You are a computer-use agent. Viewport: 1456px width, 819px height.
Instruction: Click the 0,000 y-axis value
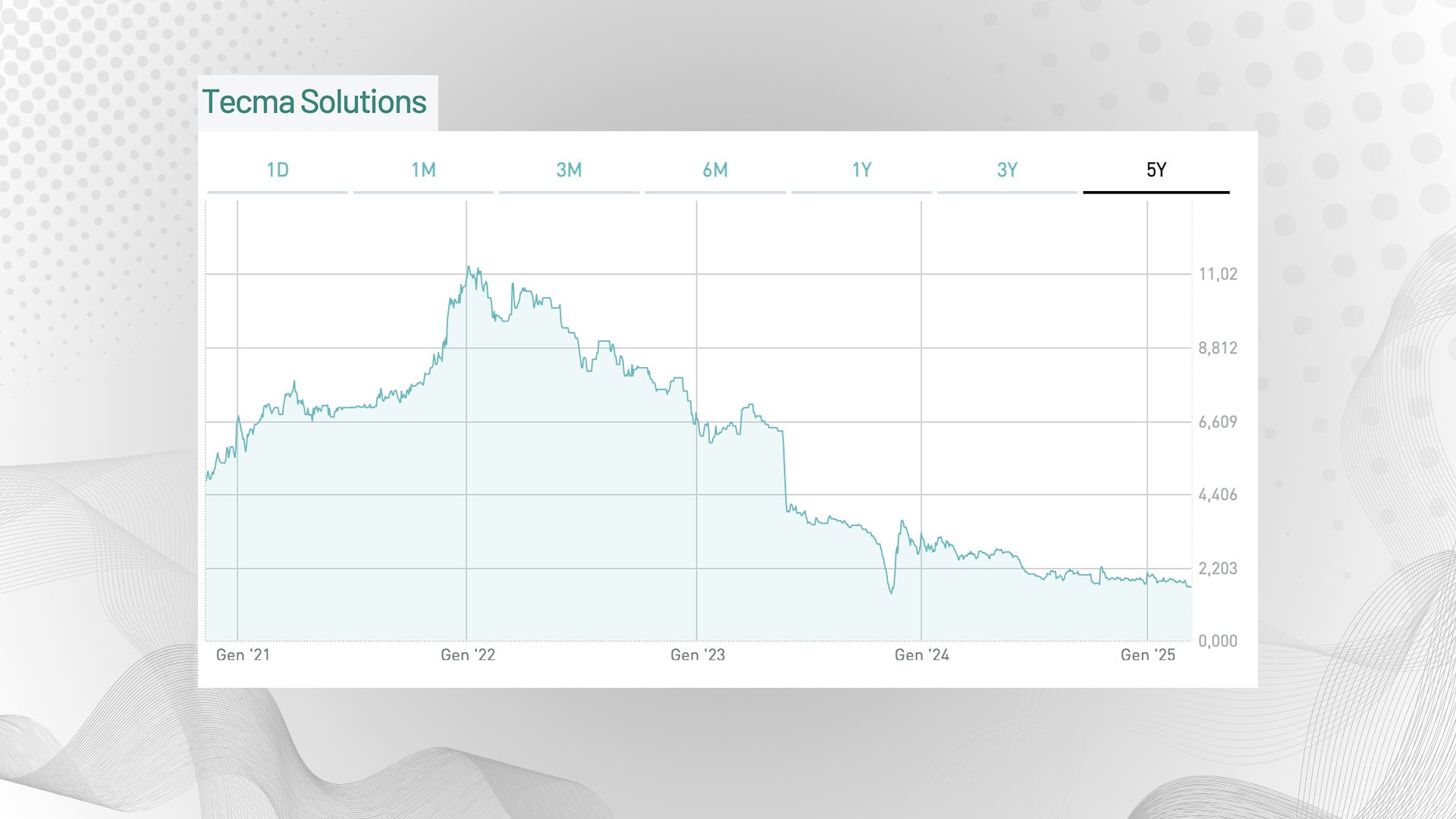pyautogui.click(x=1217, y=642)
